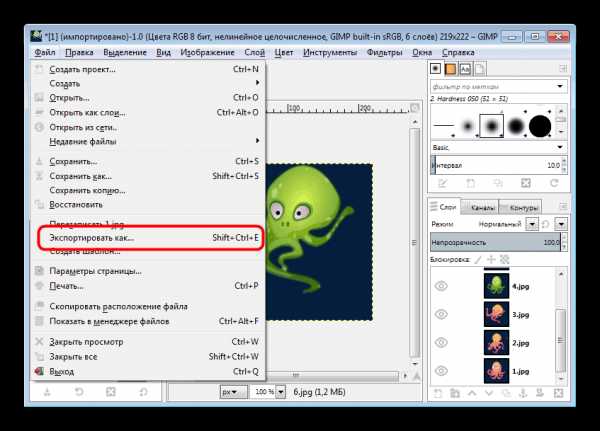The height and width of the screenshot is (431, 600).
Task: Click the New layer group icon
Action: [455, 393]
